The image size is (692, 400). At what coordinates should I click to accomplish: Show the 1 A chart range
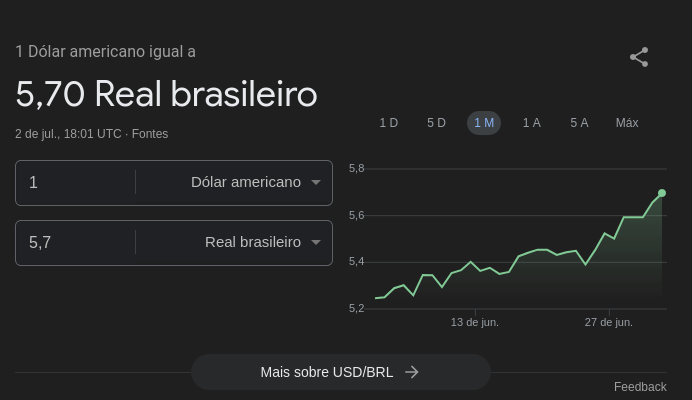point(531,123)
